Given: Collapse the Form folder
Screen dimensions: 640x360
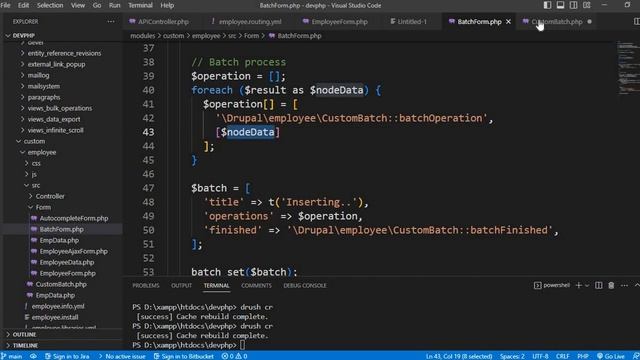Looking at the screenshot, I should click(43, 207).
